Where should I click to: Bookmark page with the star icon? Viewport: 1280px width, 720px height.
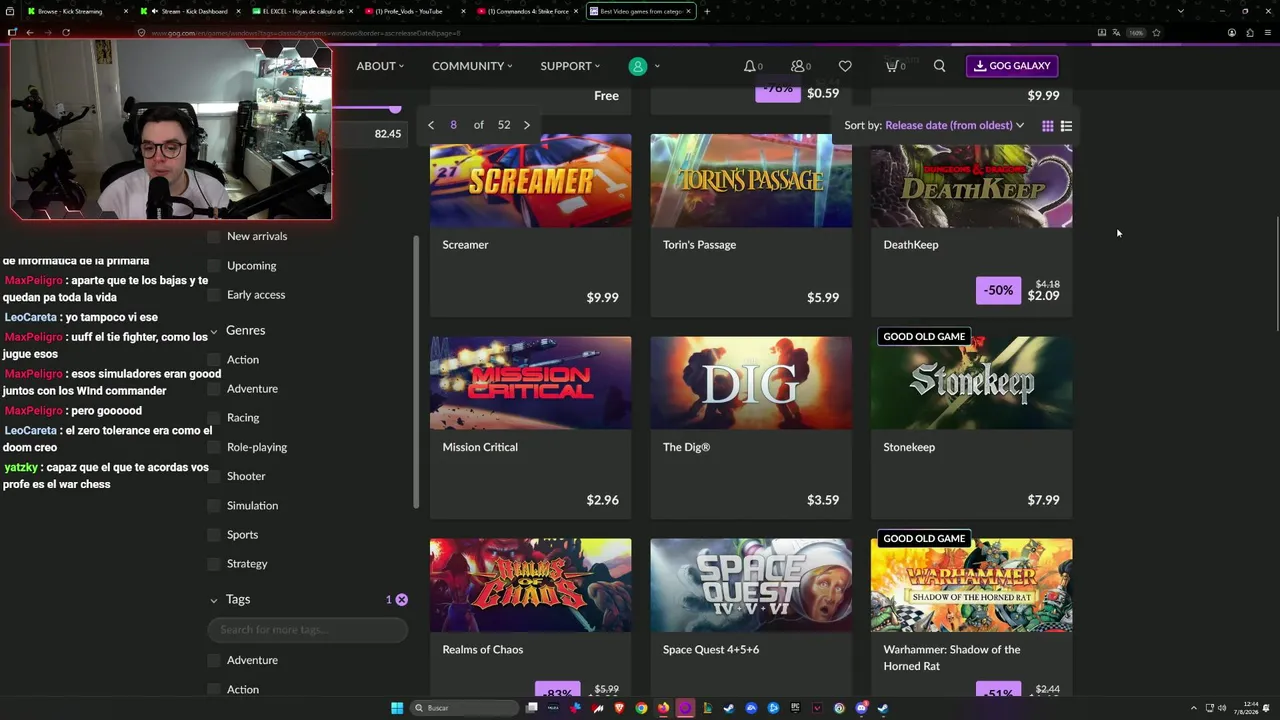(1156, 33)
